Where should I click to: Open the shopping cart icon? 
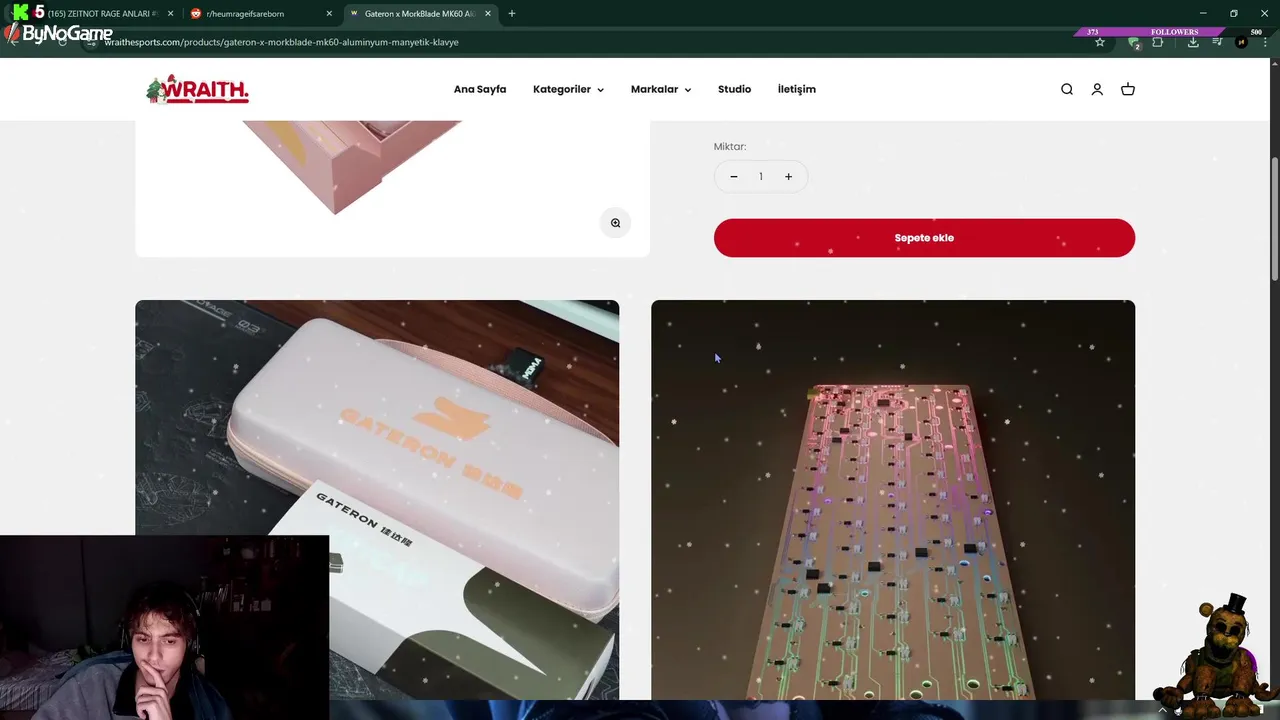coord(1128,89)
